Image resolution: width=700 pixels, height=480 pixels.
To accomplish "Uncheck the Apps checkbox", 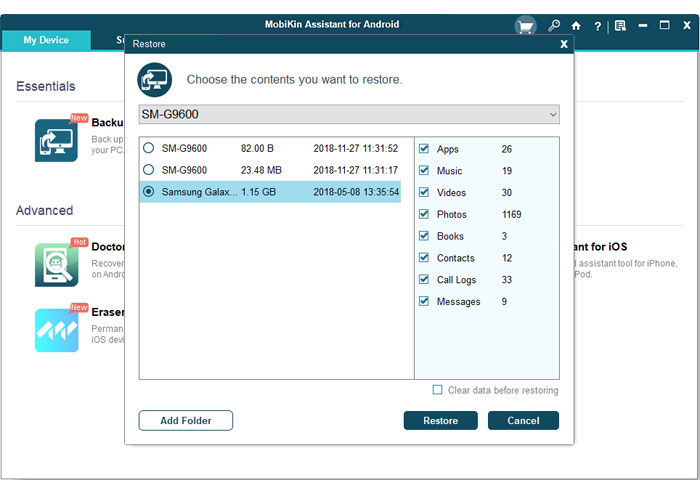I will pyautogui.click(x=424, y=149).
